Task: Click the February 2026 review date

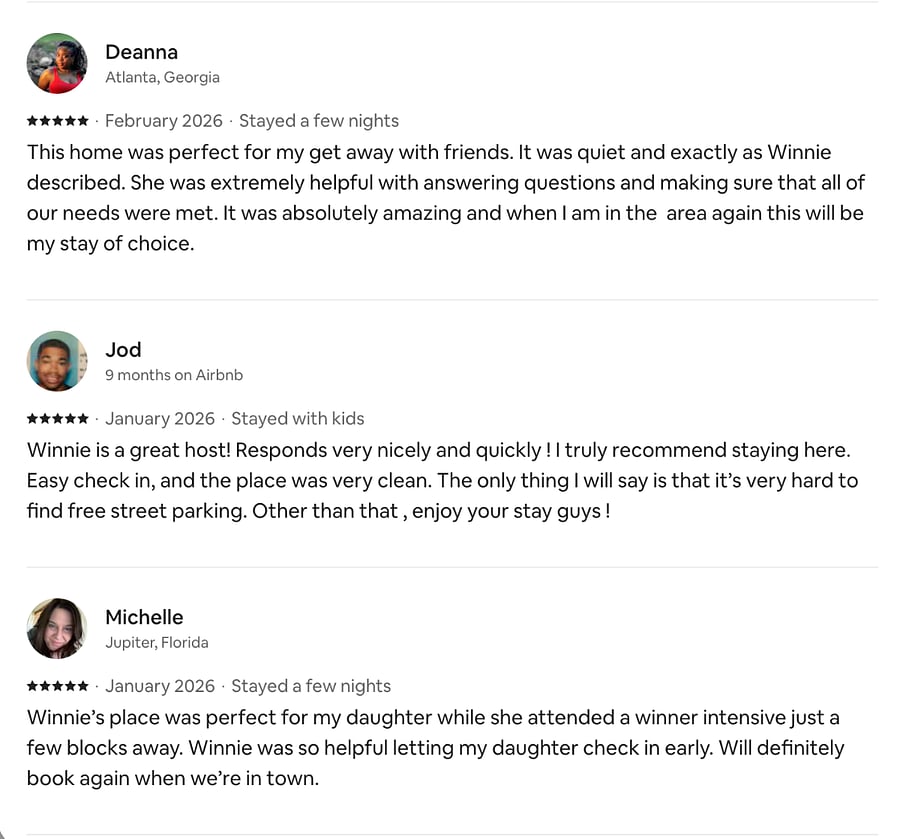Action: coord(164,121)
